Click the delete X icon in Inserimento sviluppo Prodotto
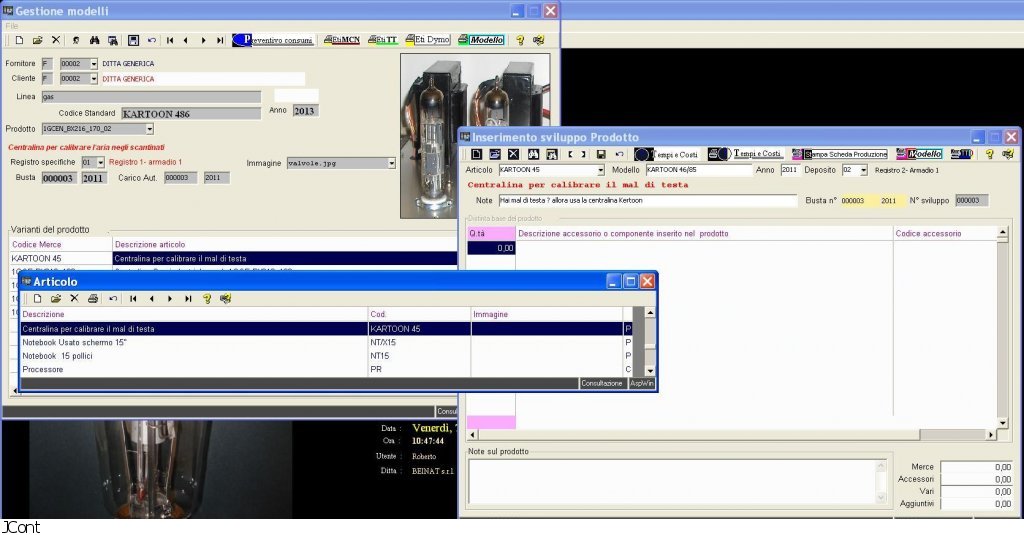 (x=513, y=154)
